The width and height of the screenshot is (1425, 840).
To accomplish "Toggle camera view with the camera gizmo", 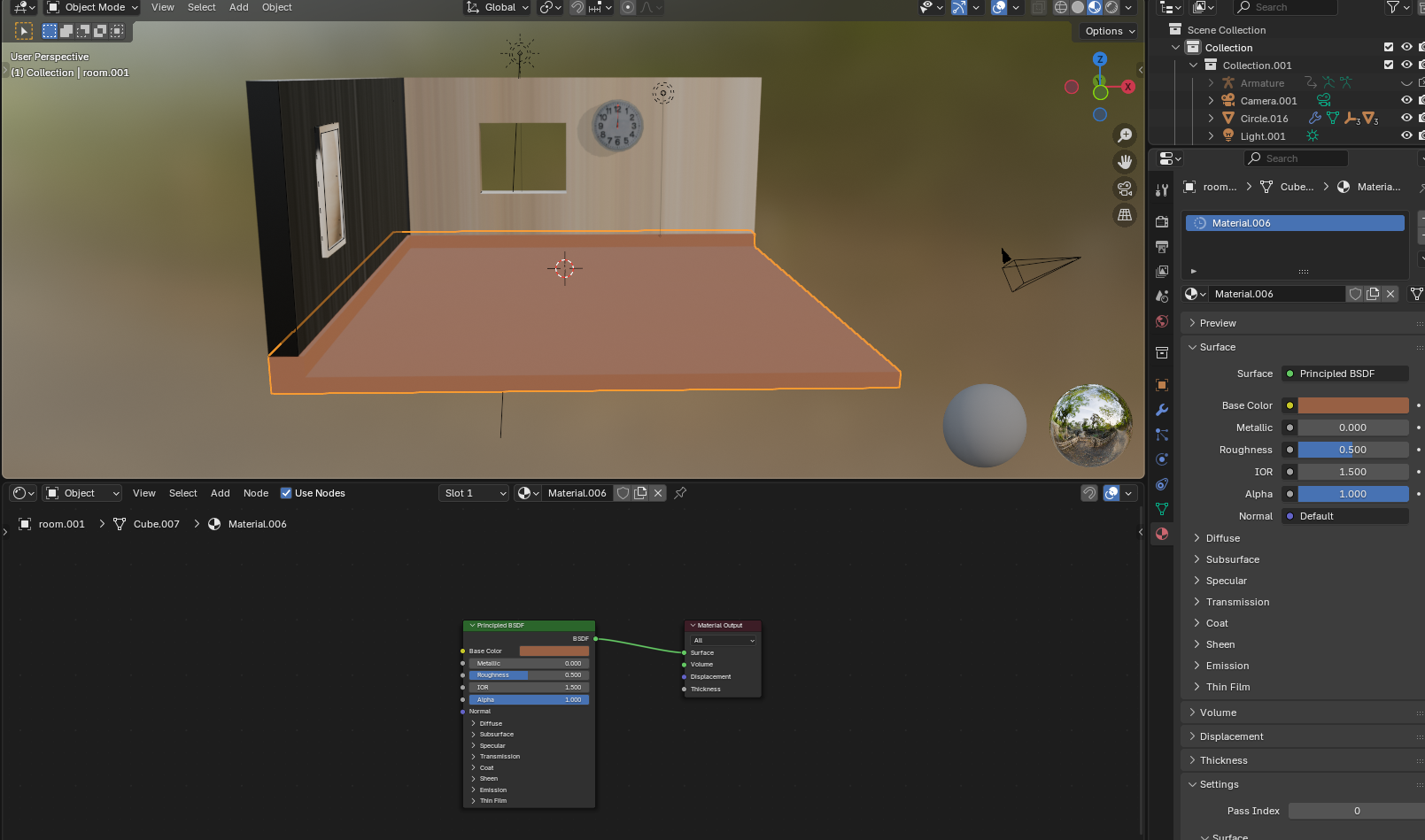I will [x=1125, y=188].
